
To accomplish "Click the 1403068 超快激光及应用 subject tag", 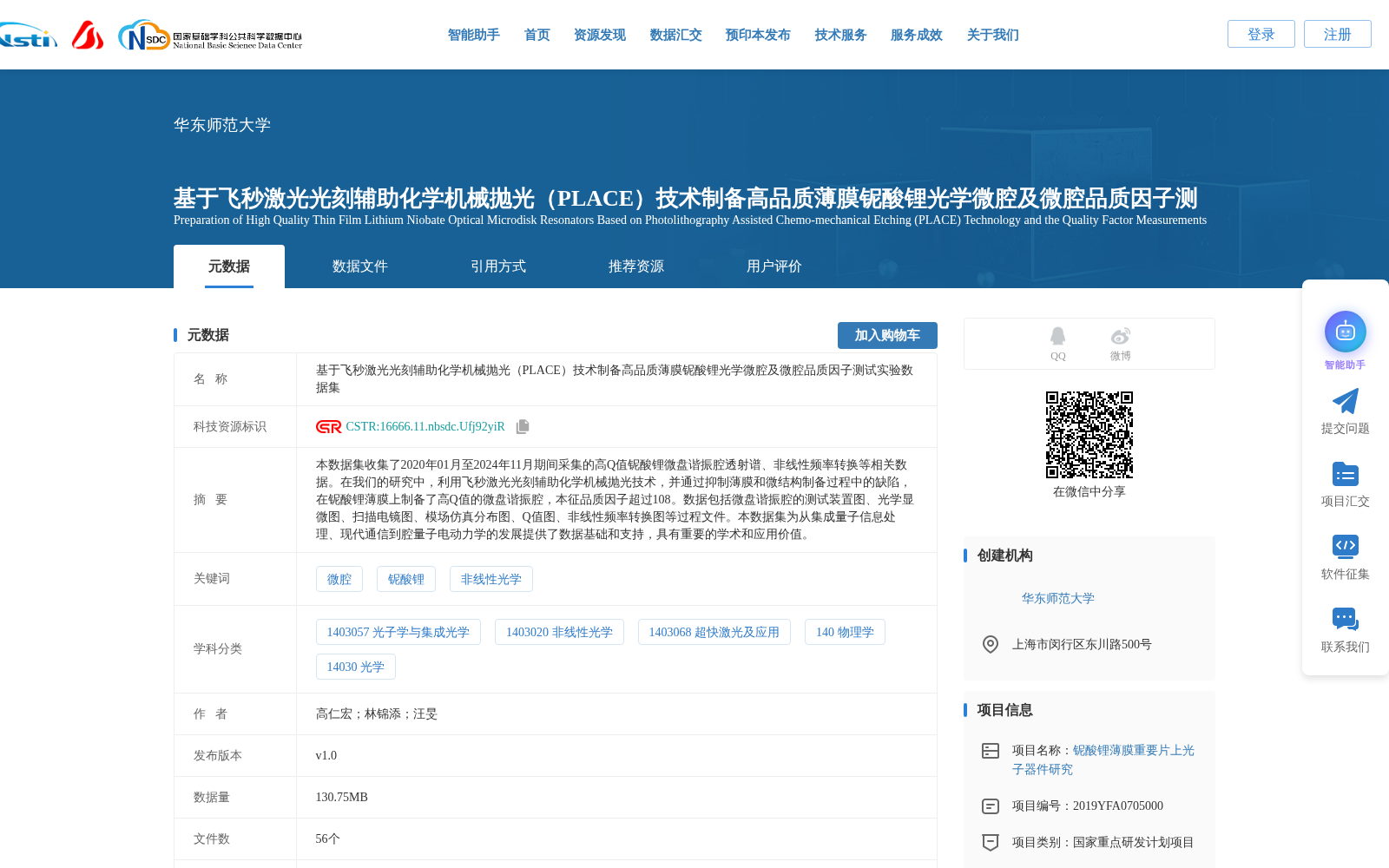I will (714, 632).
